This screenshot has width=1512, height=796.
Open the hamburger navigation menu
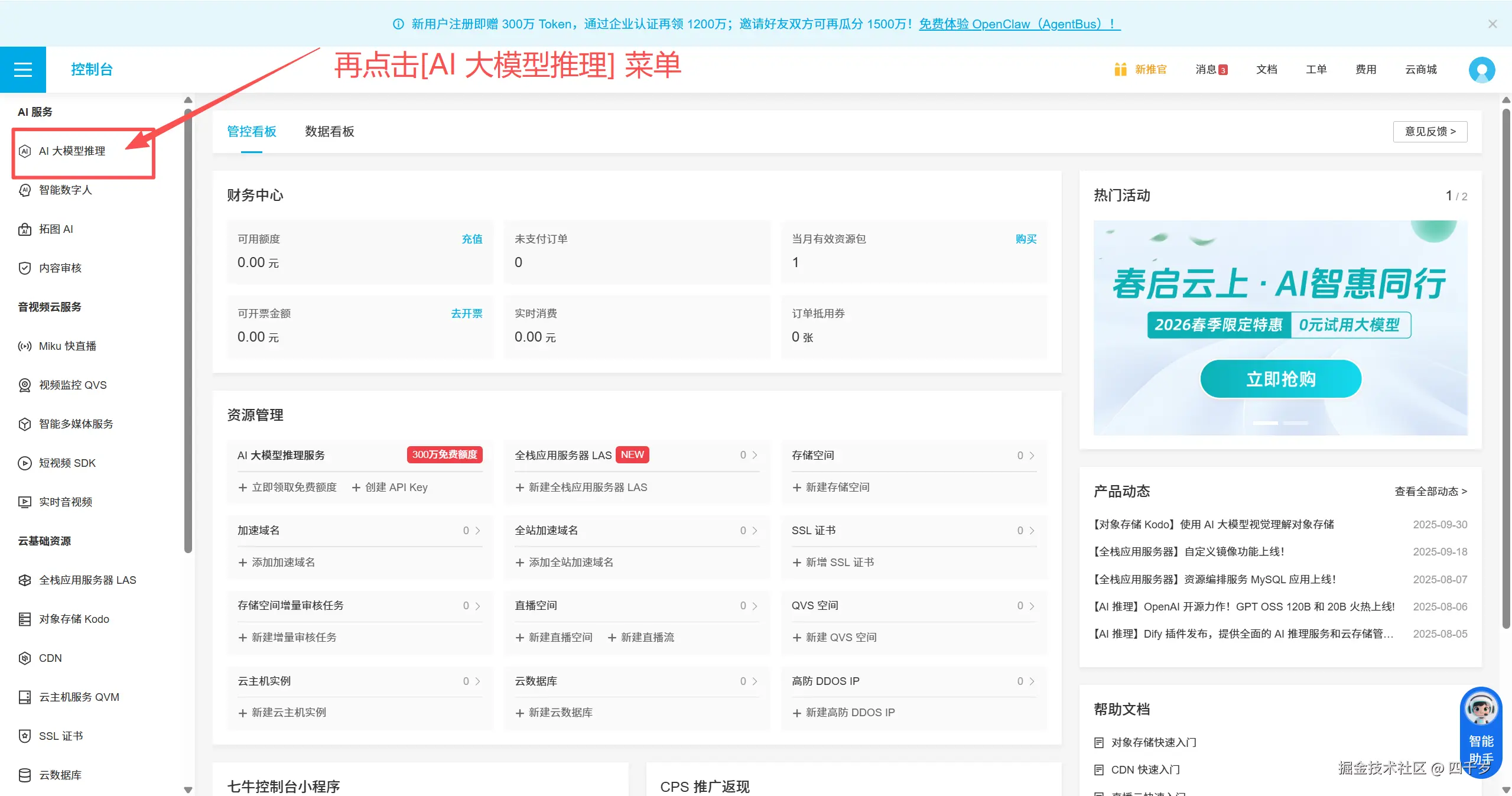click(22, 69)
